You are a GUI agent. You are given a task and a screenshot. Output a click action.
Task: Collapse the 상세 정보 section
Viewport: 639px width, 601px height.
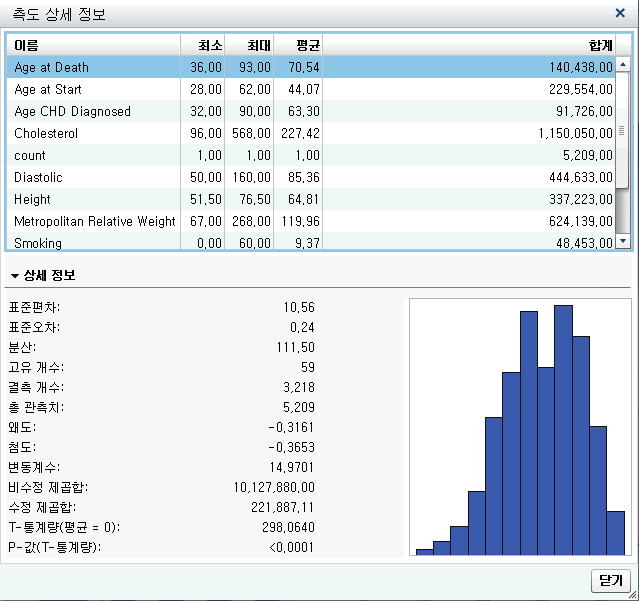16,275
